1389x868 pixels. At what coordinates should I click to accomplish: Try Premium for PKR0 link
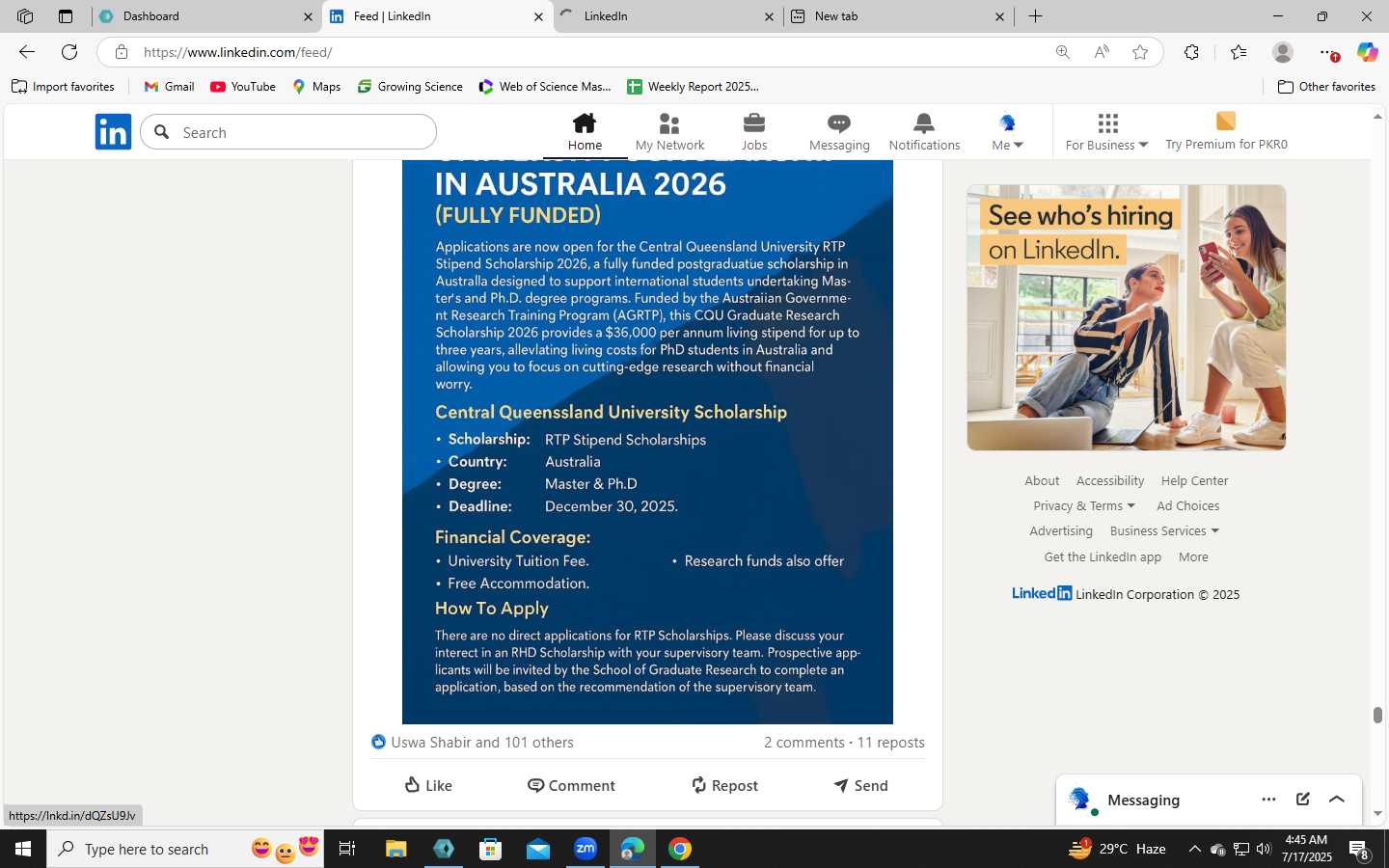click(x=1226, y=132)
